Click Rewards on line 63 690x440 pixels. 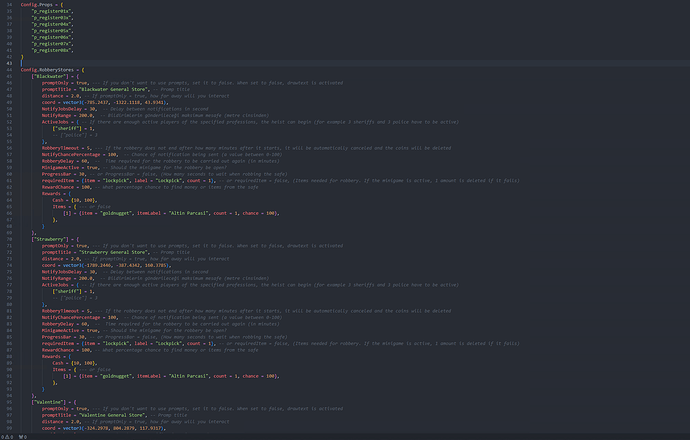pyautogui.click(x=51, y=194)
